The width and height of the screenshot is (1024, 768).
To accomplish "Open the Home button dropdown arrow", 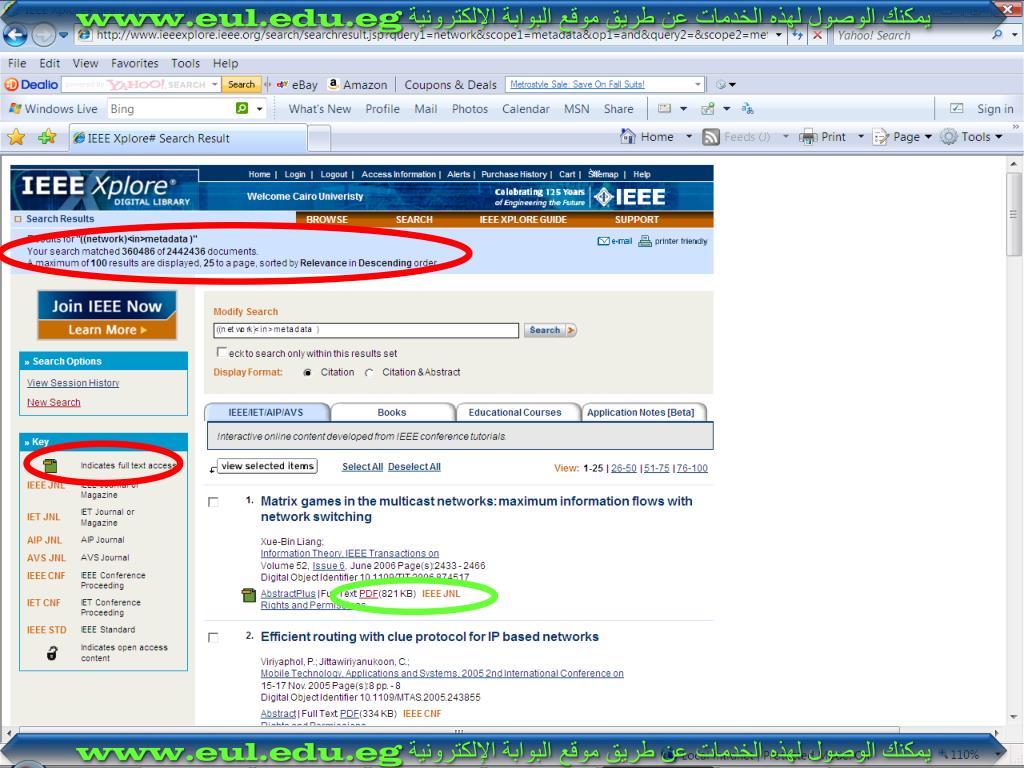I will click(688, 136).
